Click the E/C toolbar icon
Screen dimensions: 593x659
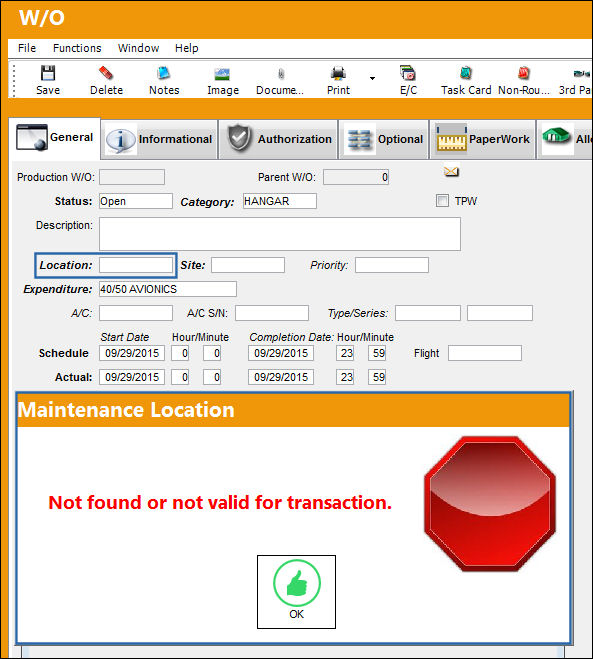[408, 73]
